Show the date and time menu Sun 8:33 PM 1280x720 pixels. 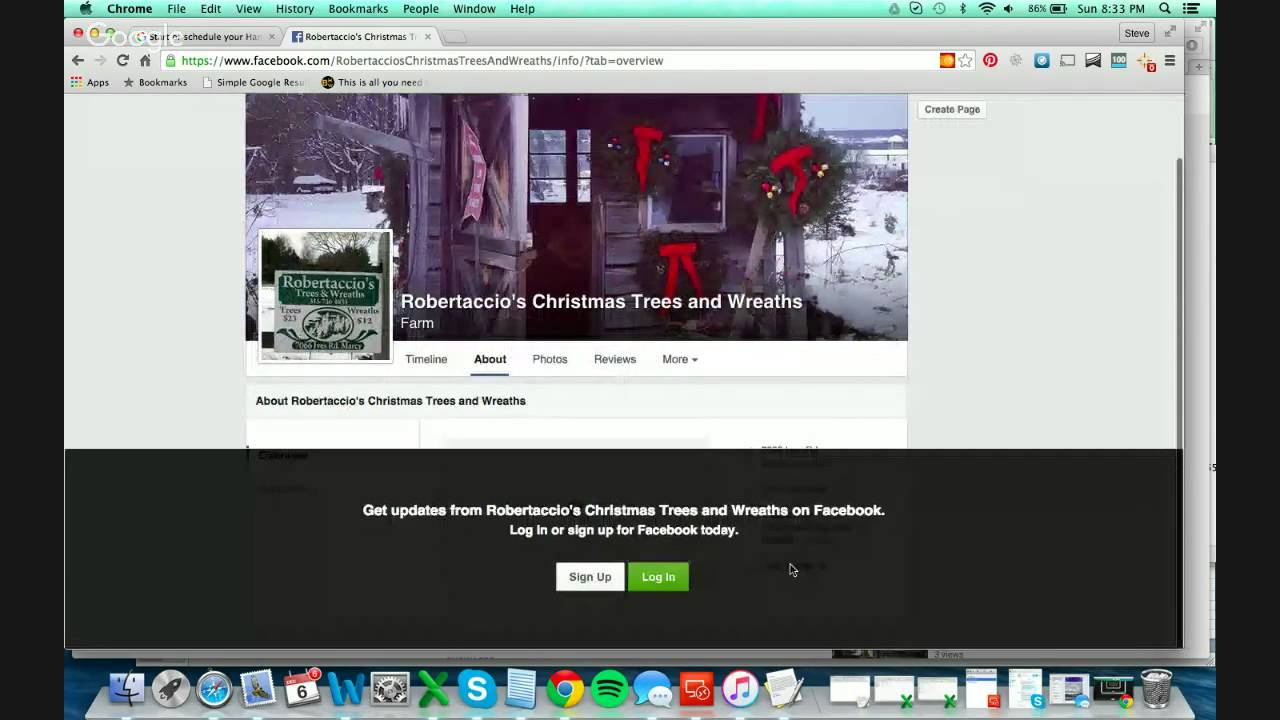[1111, 8]
